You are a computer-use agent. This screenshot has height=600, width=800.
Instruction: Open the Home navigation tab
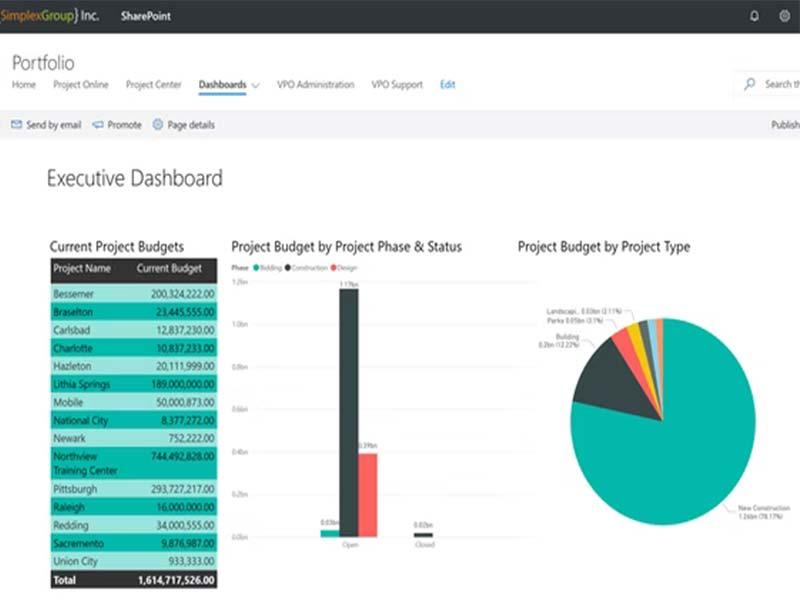[24, 85]
